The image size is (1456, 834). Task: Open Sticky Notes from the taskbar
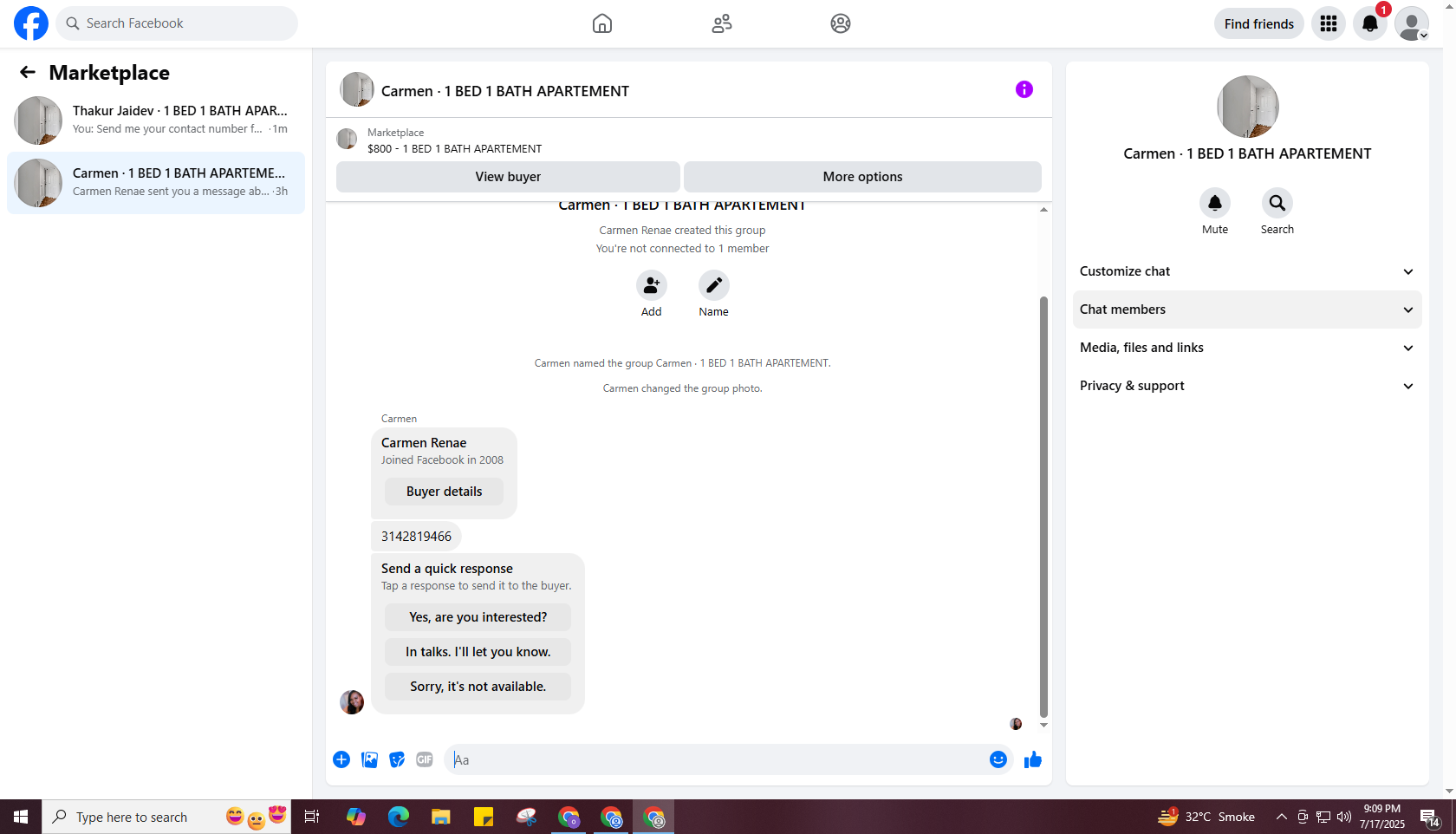[484, 817]
